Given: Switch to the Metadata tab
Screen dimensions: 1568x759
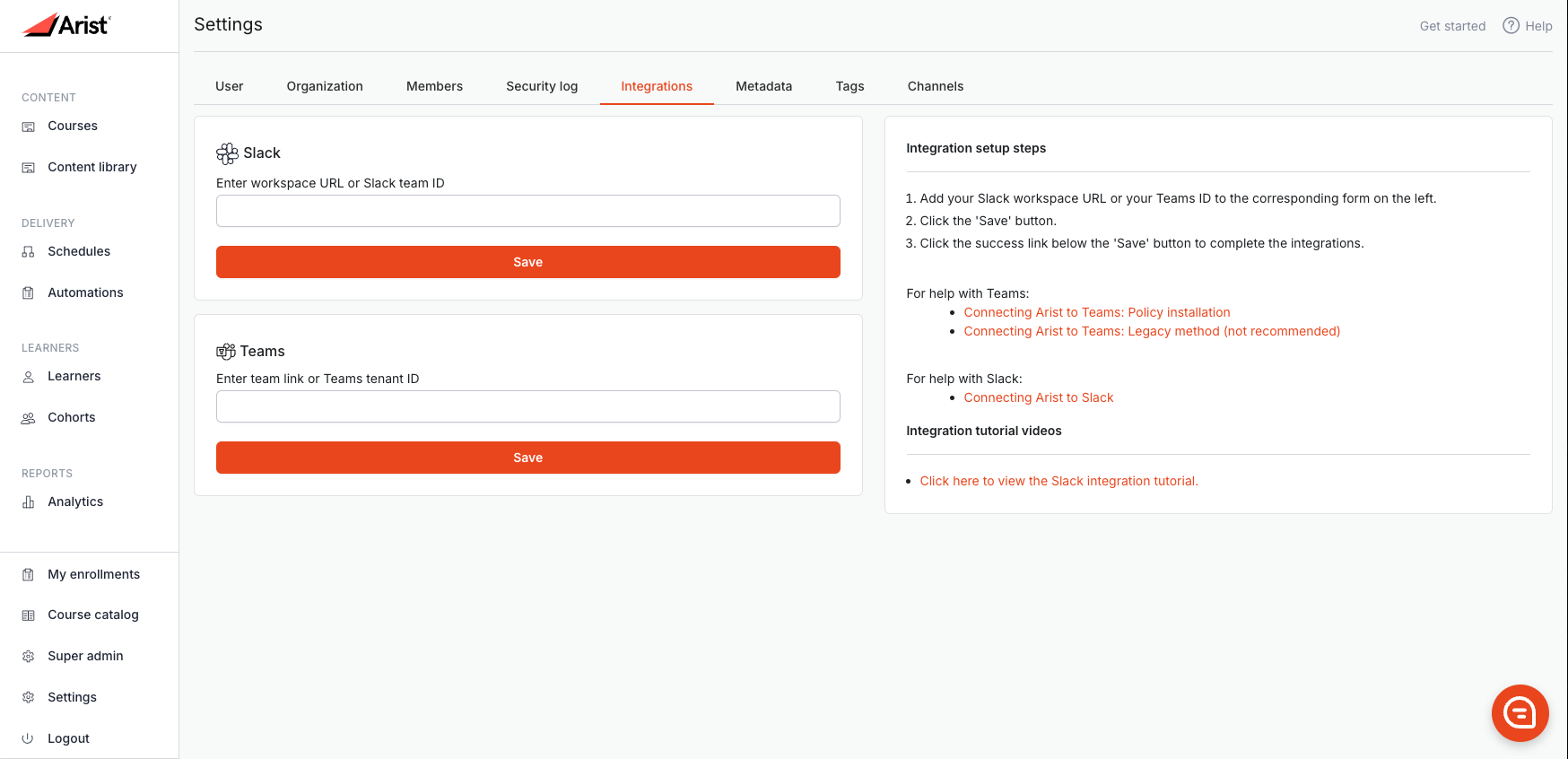Looking at the screenshot, I should click(764, 86).
